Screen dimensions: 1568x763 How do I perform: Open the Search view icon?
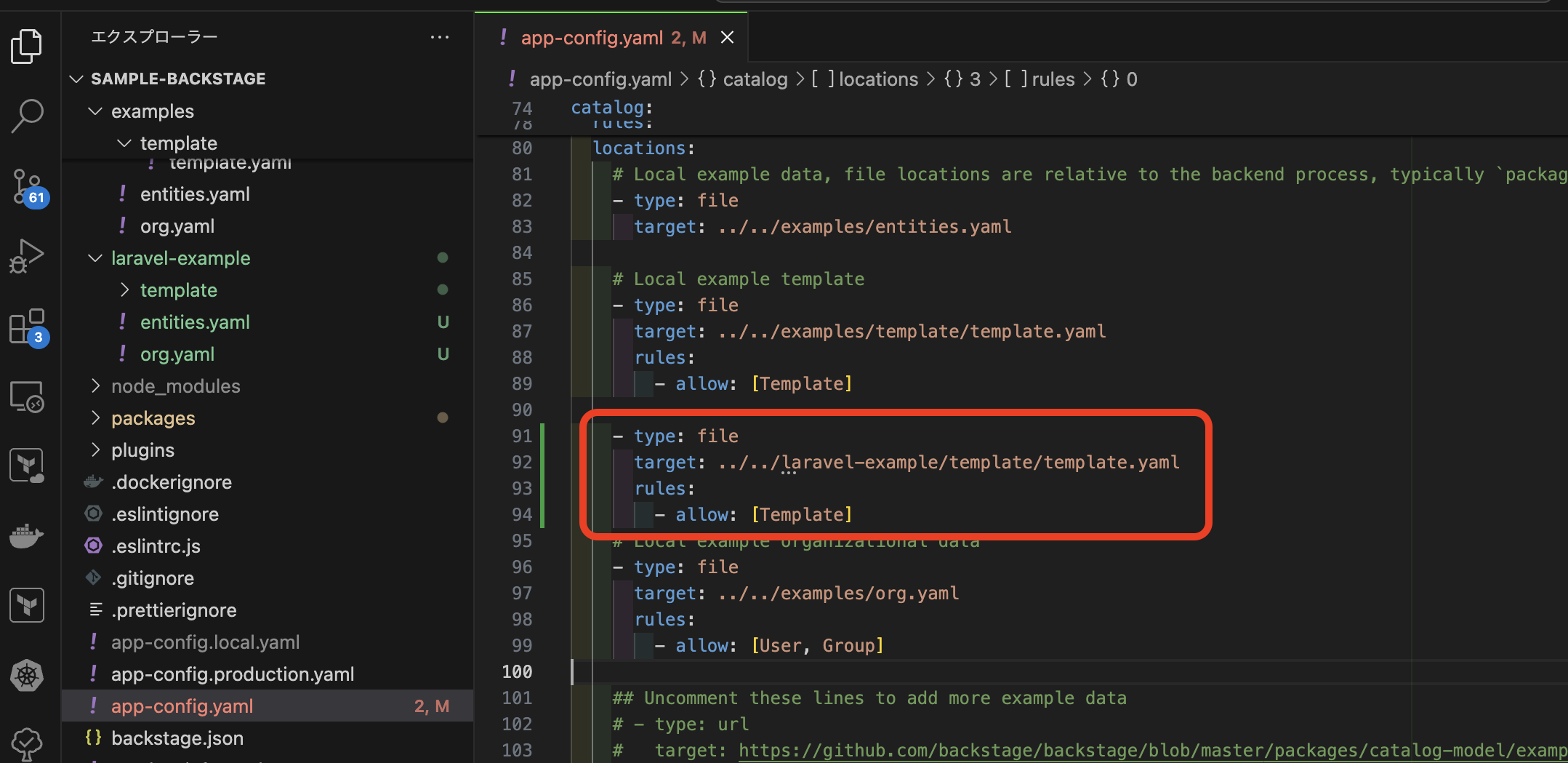[x=27, y=116]
